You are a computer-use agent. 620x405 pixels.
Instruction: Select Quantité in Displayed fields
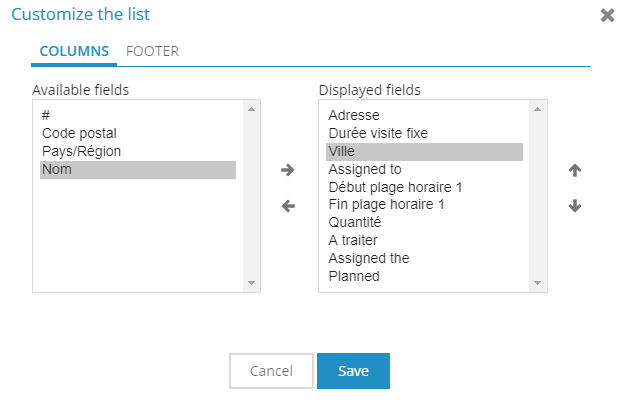click(425, 222)
